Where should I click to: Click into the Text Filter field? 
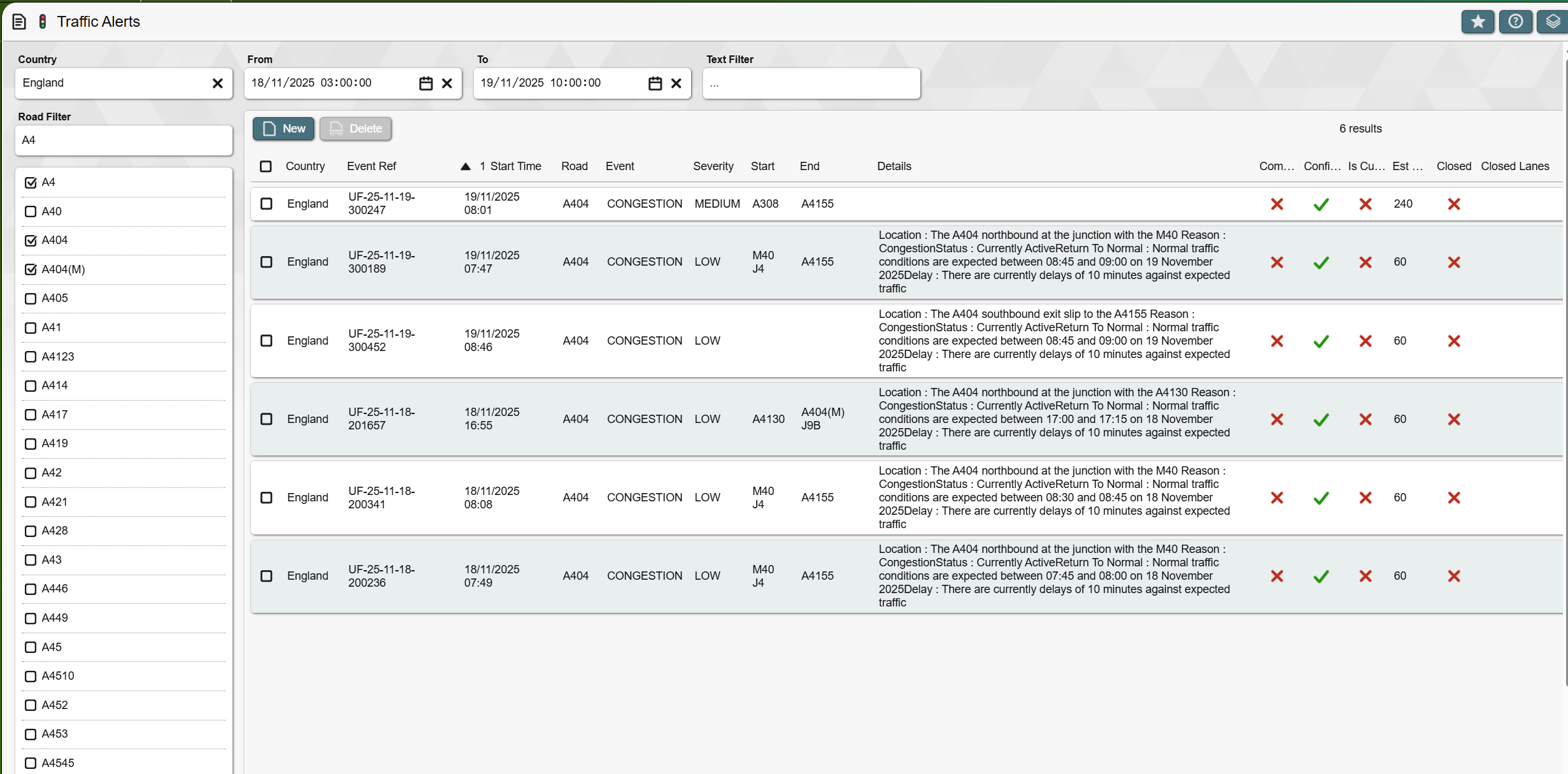811,83
